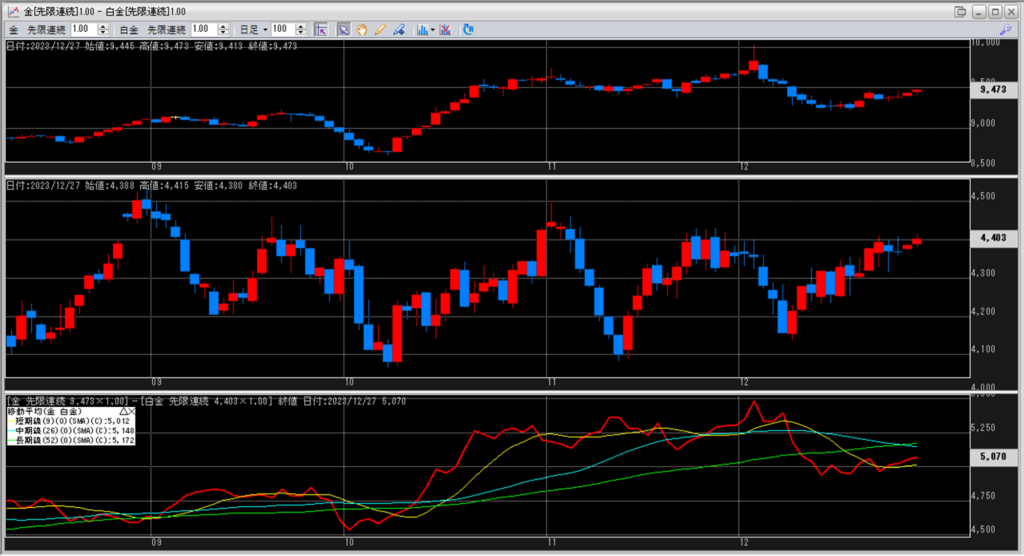Image resolution: width=1024 pixels, height=556 pixels.
Task: Click the gold multiplier 1.00 input field
Action: tap(81, 30)
